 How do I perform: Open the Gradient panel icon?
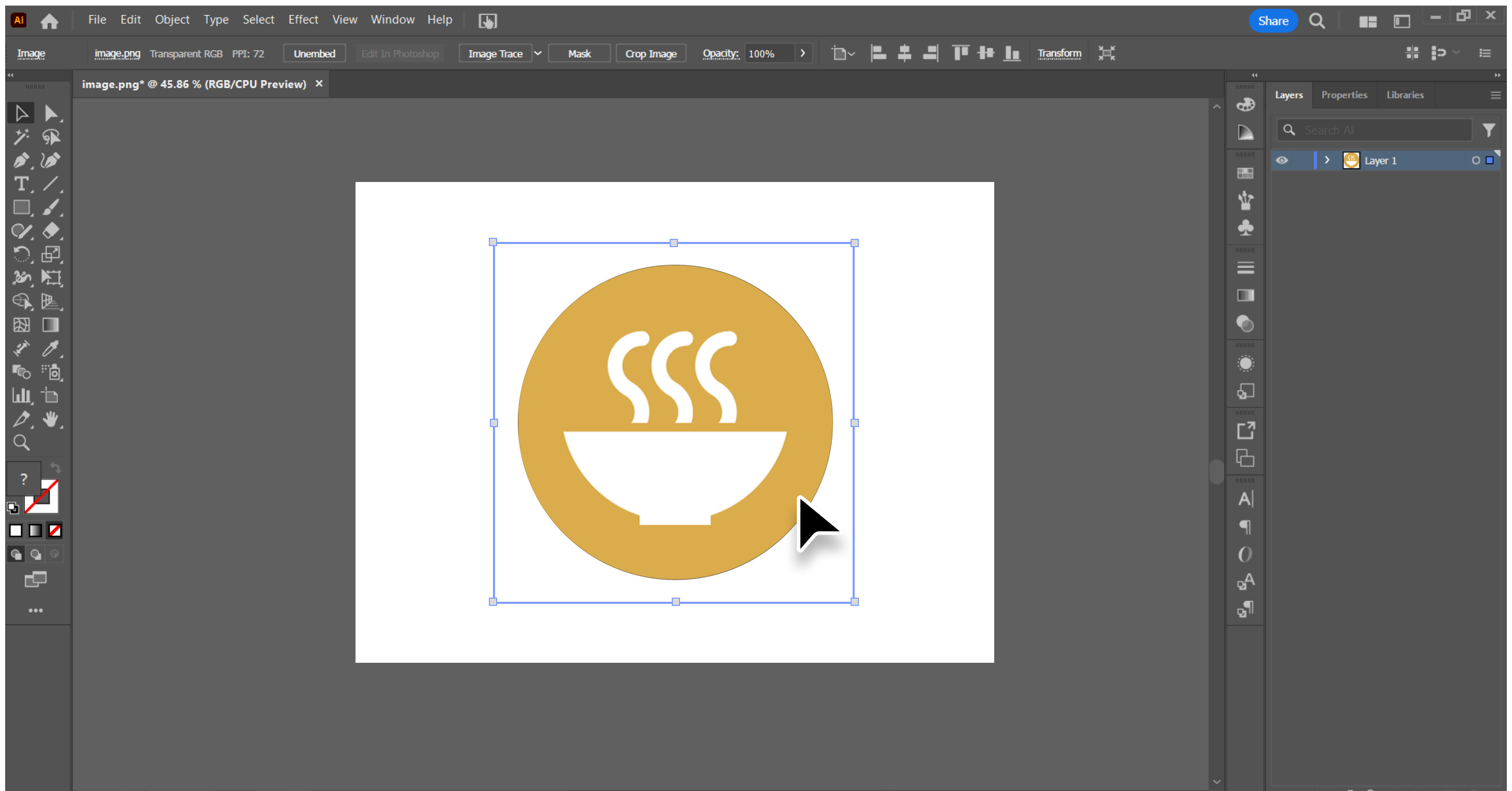pos(1245,295)
